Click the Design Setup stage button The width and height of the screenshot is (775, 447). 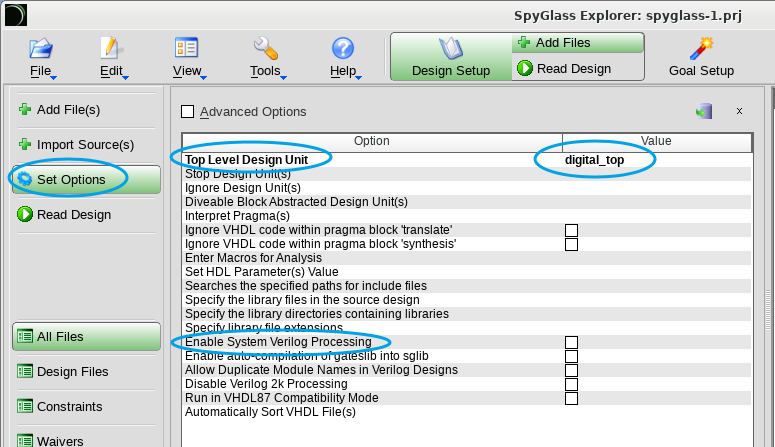[x=451, y=56]
